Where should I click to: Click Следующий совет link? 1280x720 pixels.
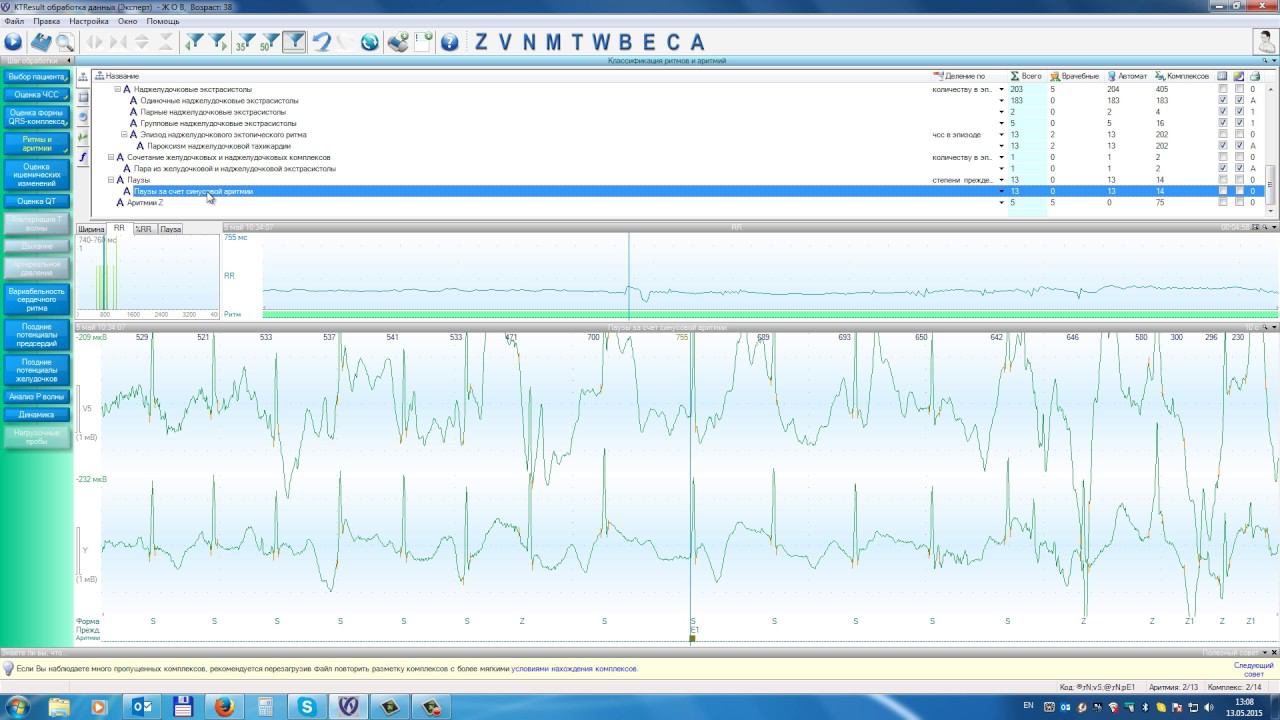(1253, 669)
